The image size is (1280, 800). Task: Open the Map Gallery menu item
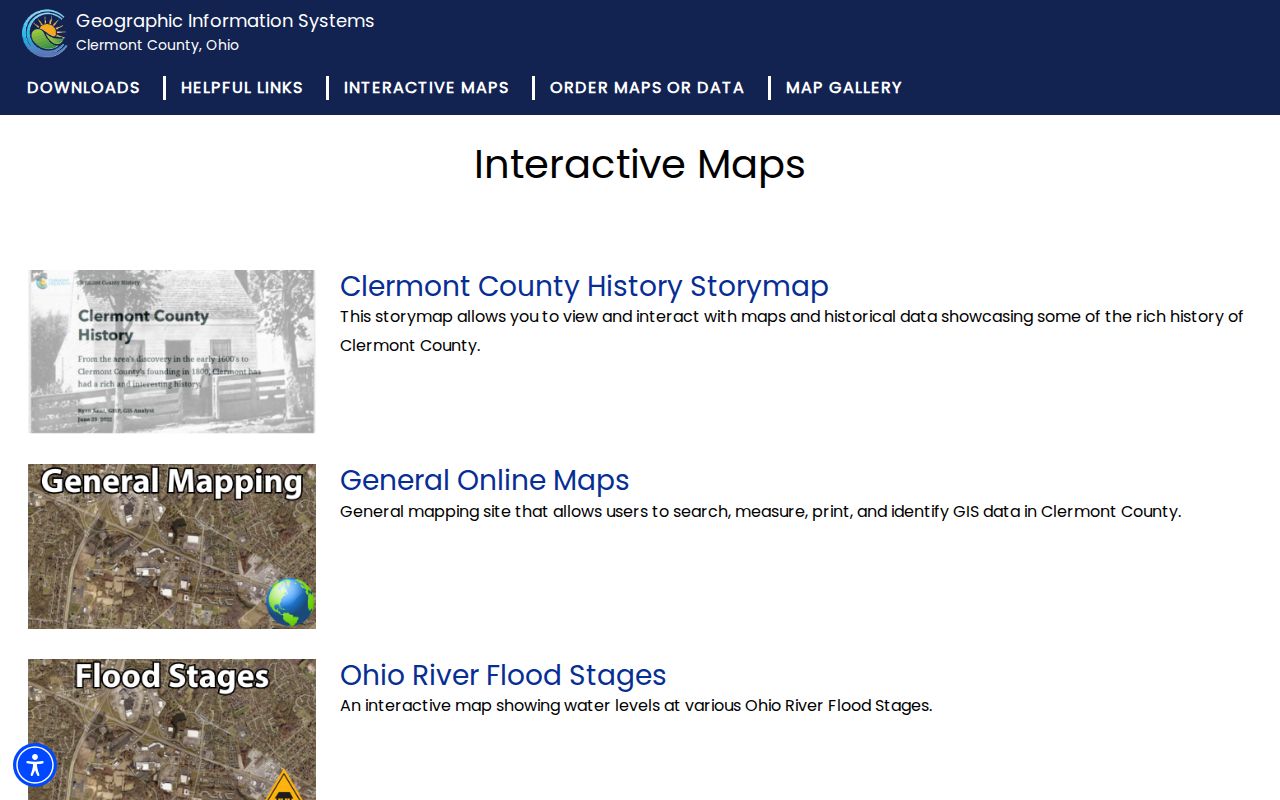pos(844,88)
